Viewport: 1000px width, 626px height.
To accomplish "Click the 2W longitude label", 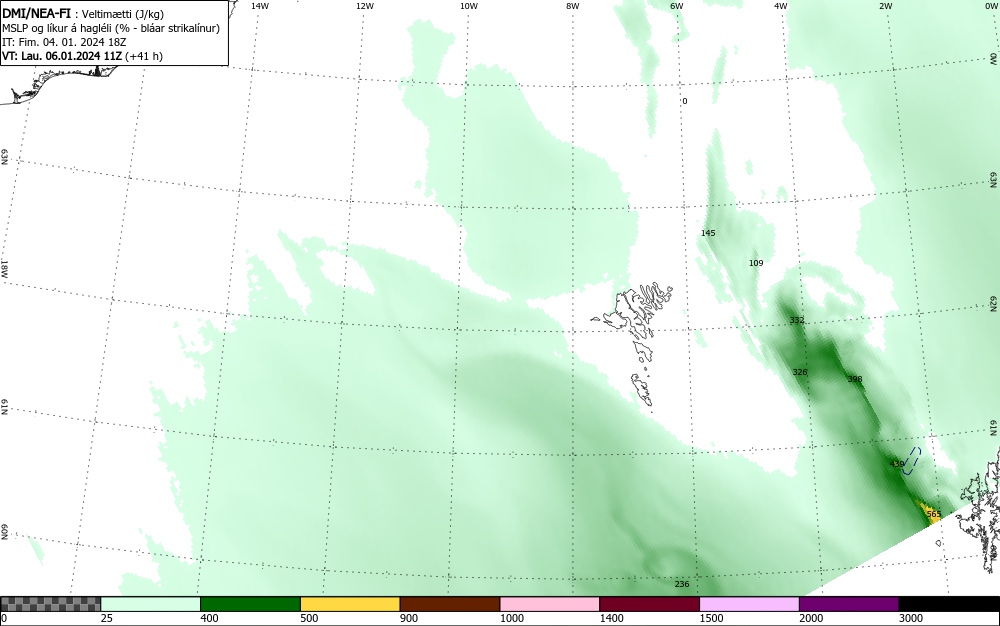I will pyautogui.click(x=885, y=6).
